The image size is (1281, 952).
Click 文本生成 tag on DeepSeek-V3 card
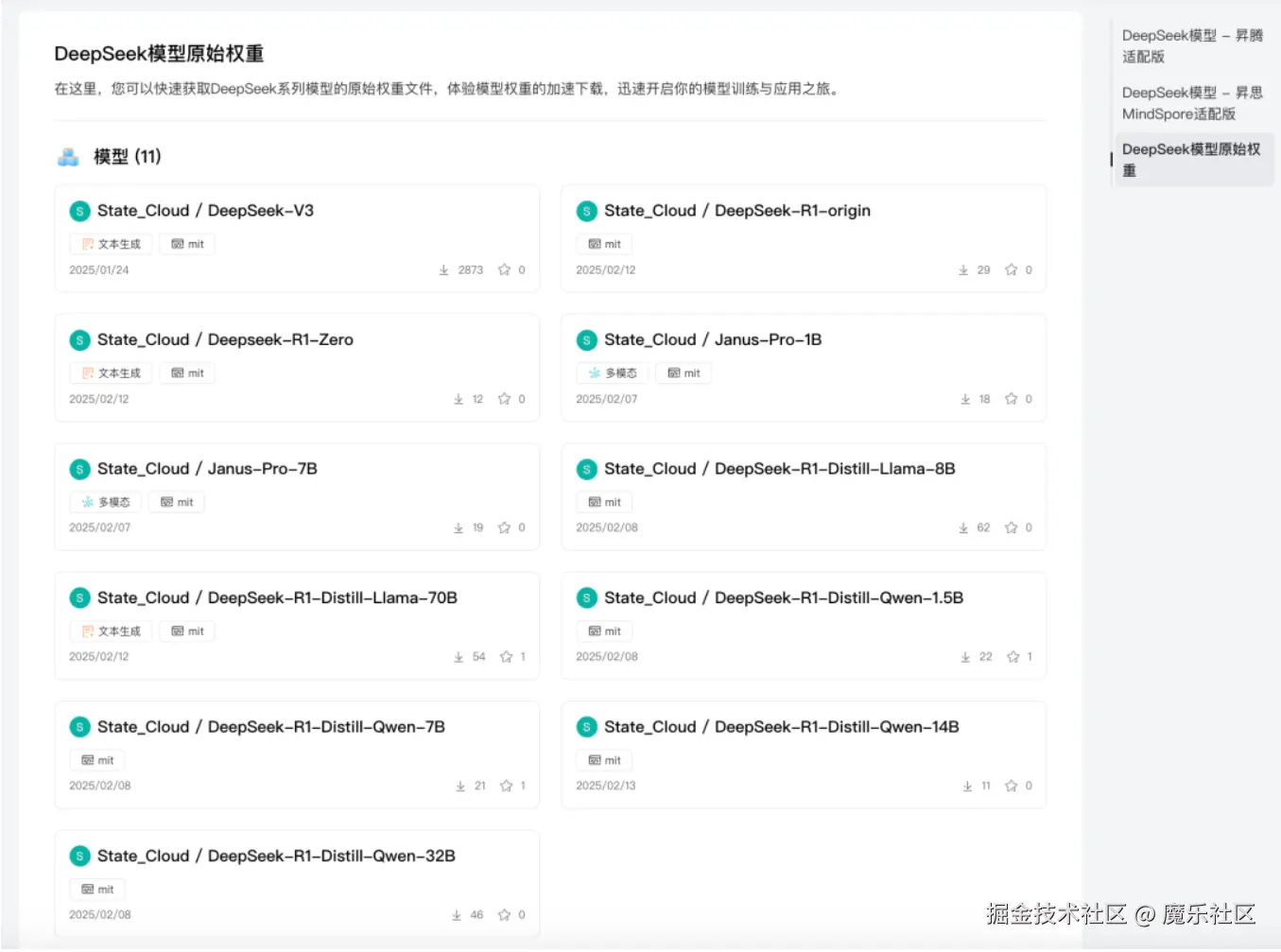[x=111, y=244]
